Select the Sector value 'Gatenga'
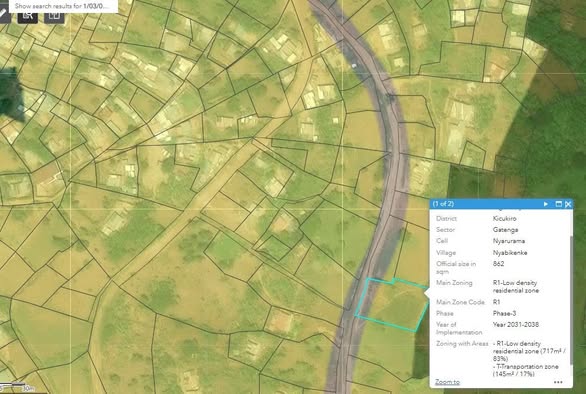Screen dimensions: 586x394 coord(505,230)
